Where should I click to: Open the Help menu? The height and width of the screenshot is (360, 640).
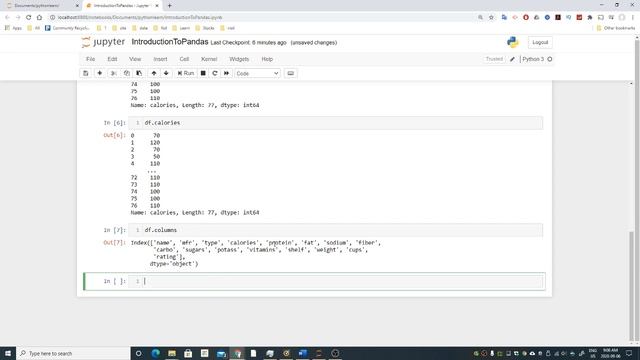(x=267, y=59)
